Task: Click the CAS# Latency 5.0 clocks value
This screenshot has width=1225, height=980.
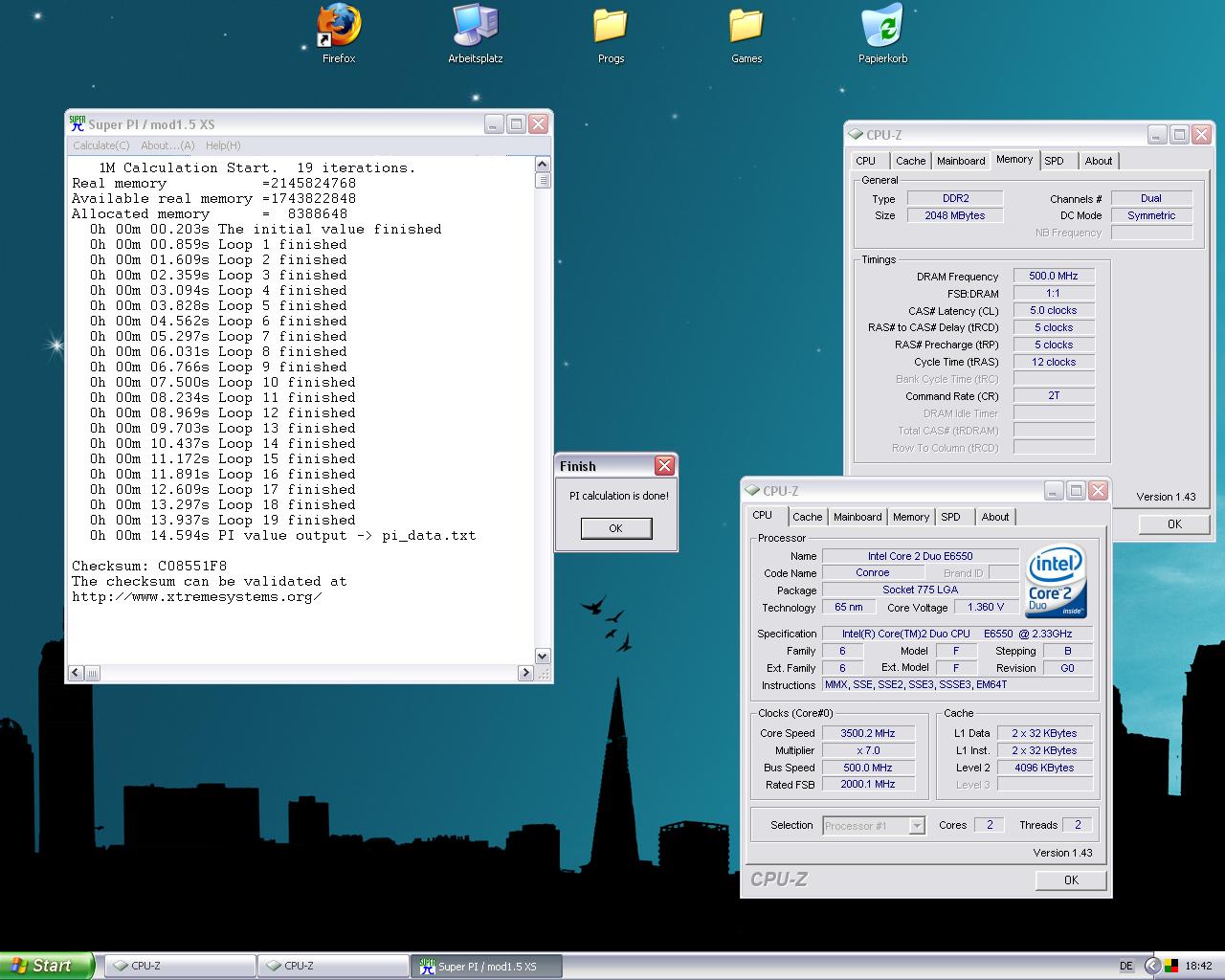Action: tap(1054, 310)
